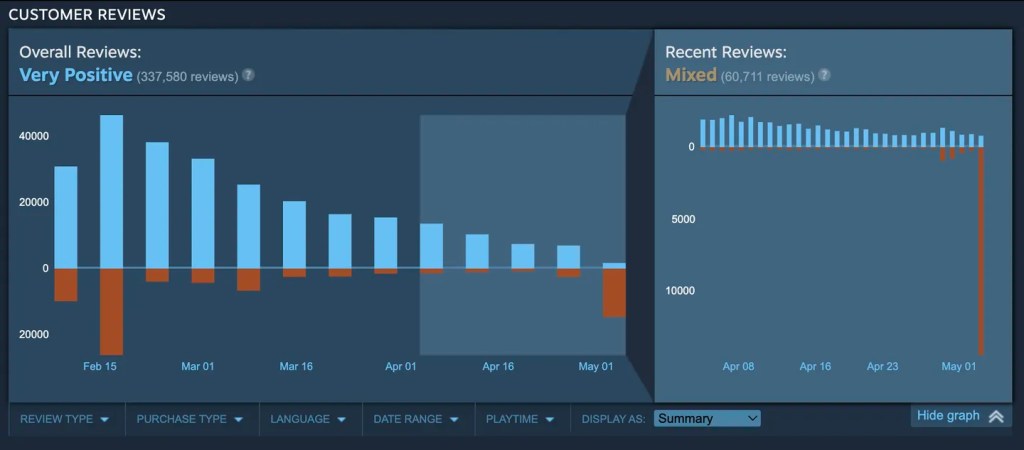
Task: Click the last red bar in overall graph
Action: (614, 292)
